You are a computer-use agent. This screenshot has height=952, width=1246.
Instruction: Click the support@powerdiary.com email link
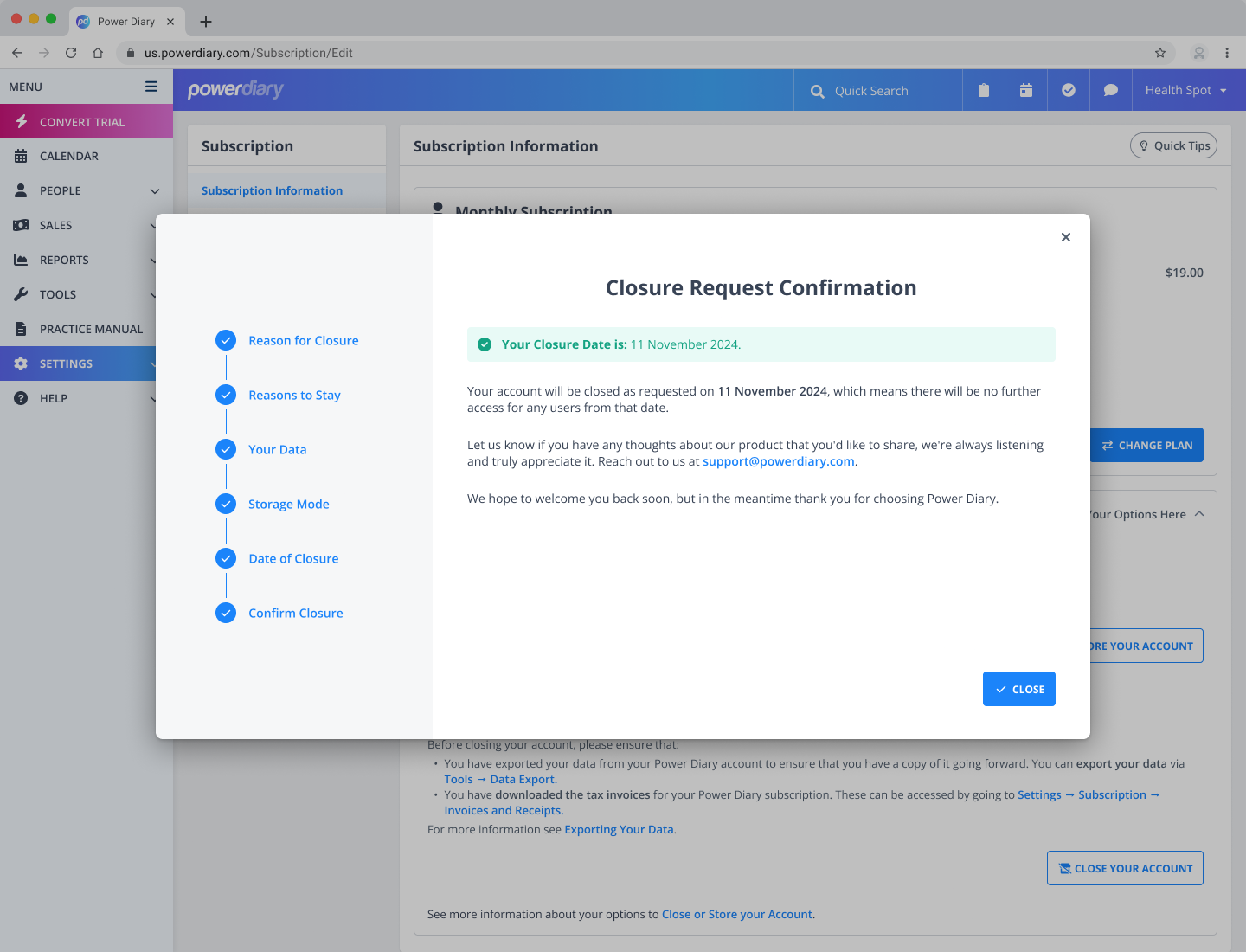click(778, 461)
